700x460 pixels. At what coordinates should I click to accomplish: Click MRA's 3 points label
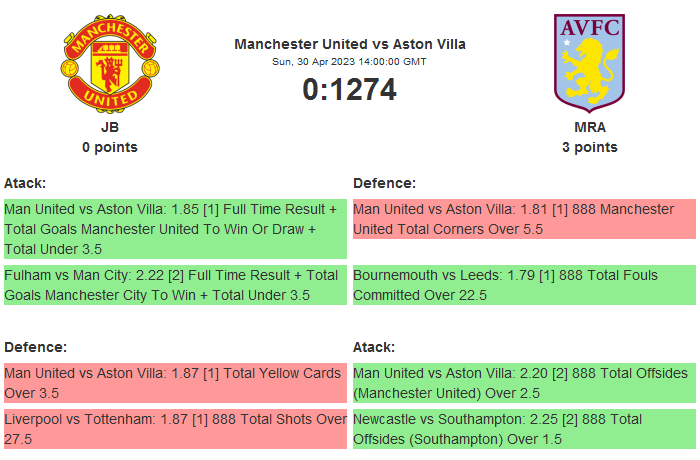pos(590,147)
